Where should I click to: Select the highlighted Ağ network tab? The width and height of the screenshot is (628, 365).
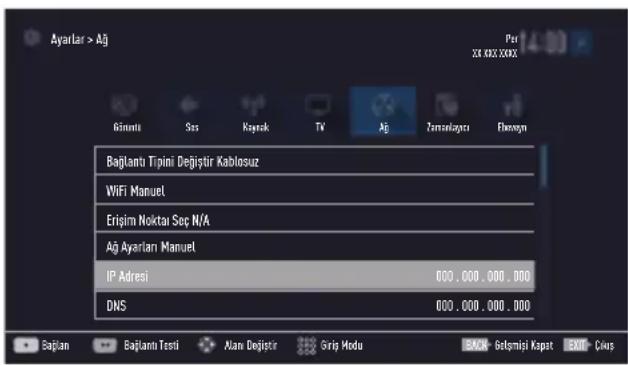(383, 112)
